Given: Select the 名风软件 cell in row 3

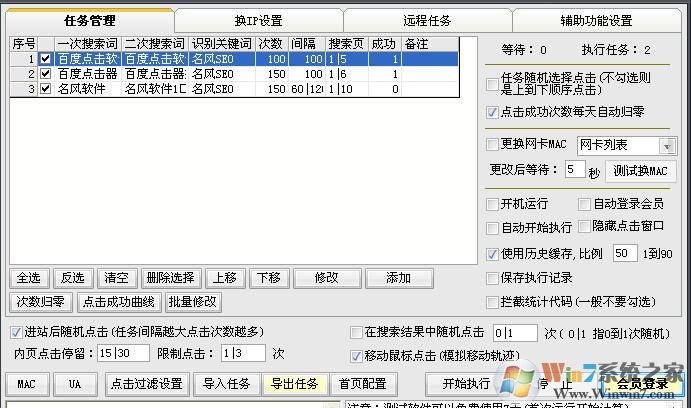Looking at the screenshot, I should 88,89.
